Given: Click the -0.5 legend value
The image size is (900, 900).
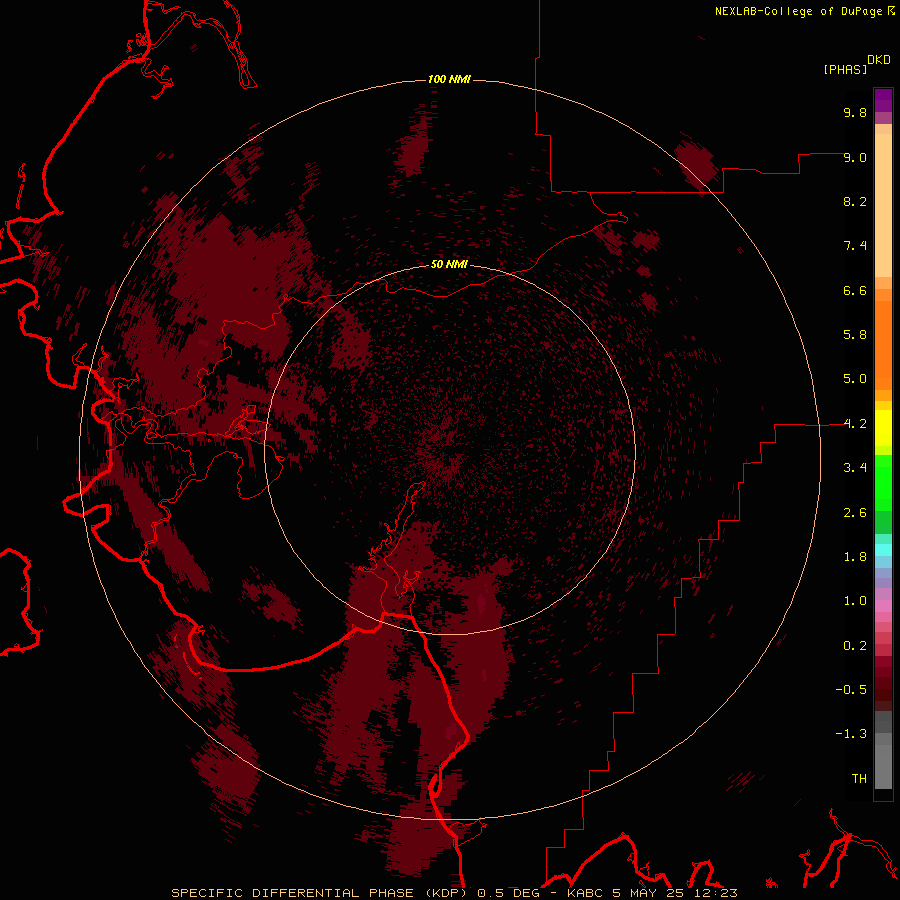Looking at the screenshot, I should pos(851,690).
